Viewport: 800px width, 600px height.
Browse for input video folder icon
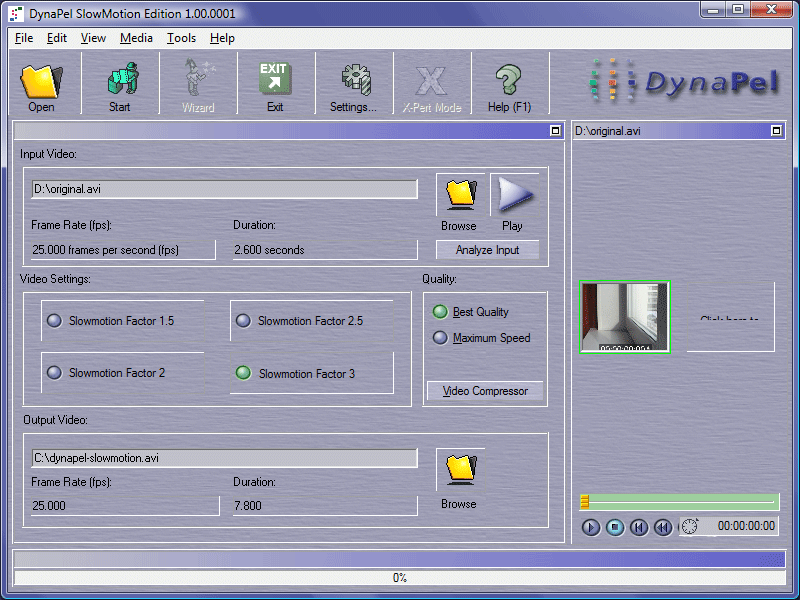pyautogui.click(x=461, y=194)
